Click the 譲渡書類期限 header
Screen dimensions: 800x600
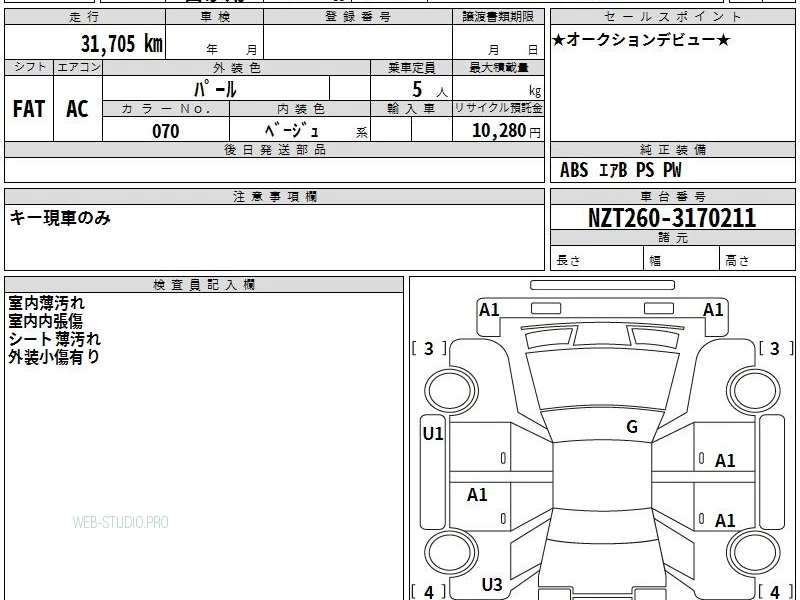[498, 17]
